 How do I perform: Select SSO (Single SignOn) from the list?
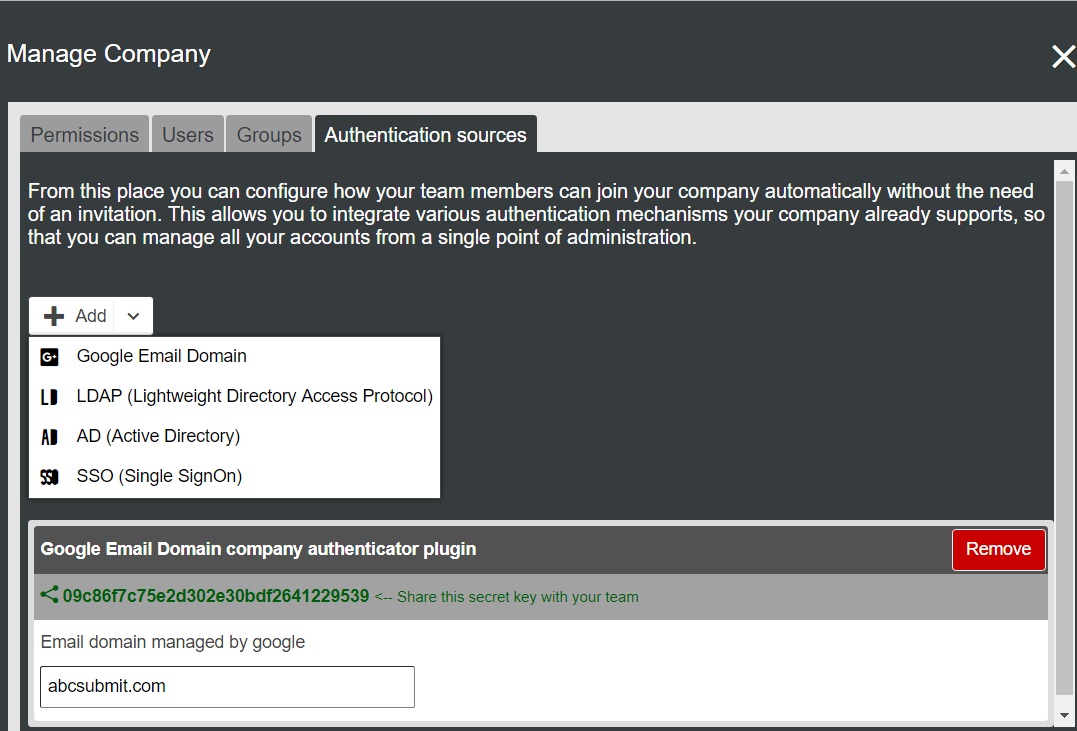click(x=159, y=476)
